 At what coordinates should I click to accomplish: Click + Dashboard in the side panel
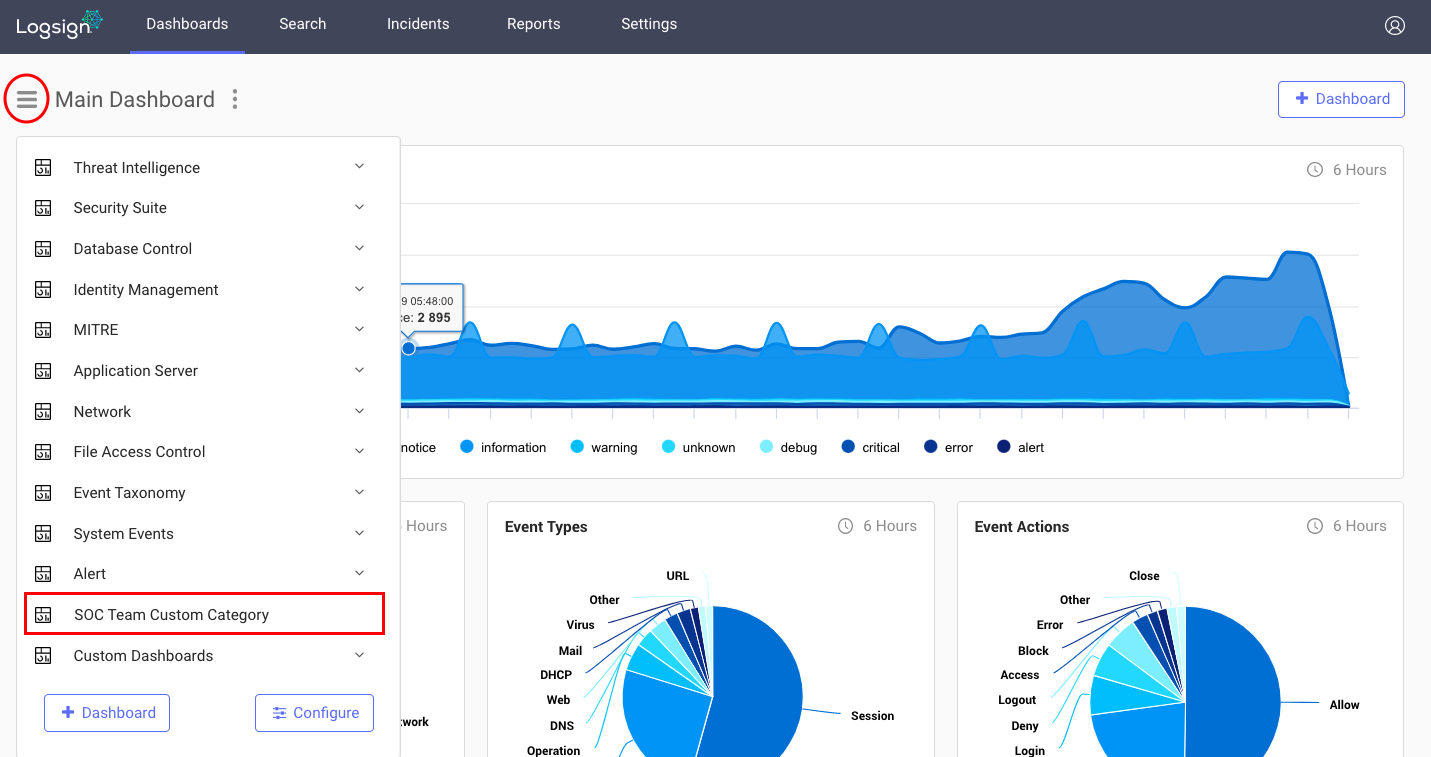tap(107, 713)
